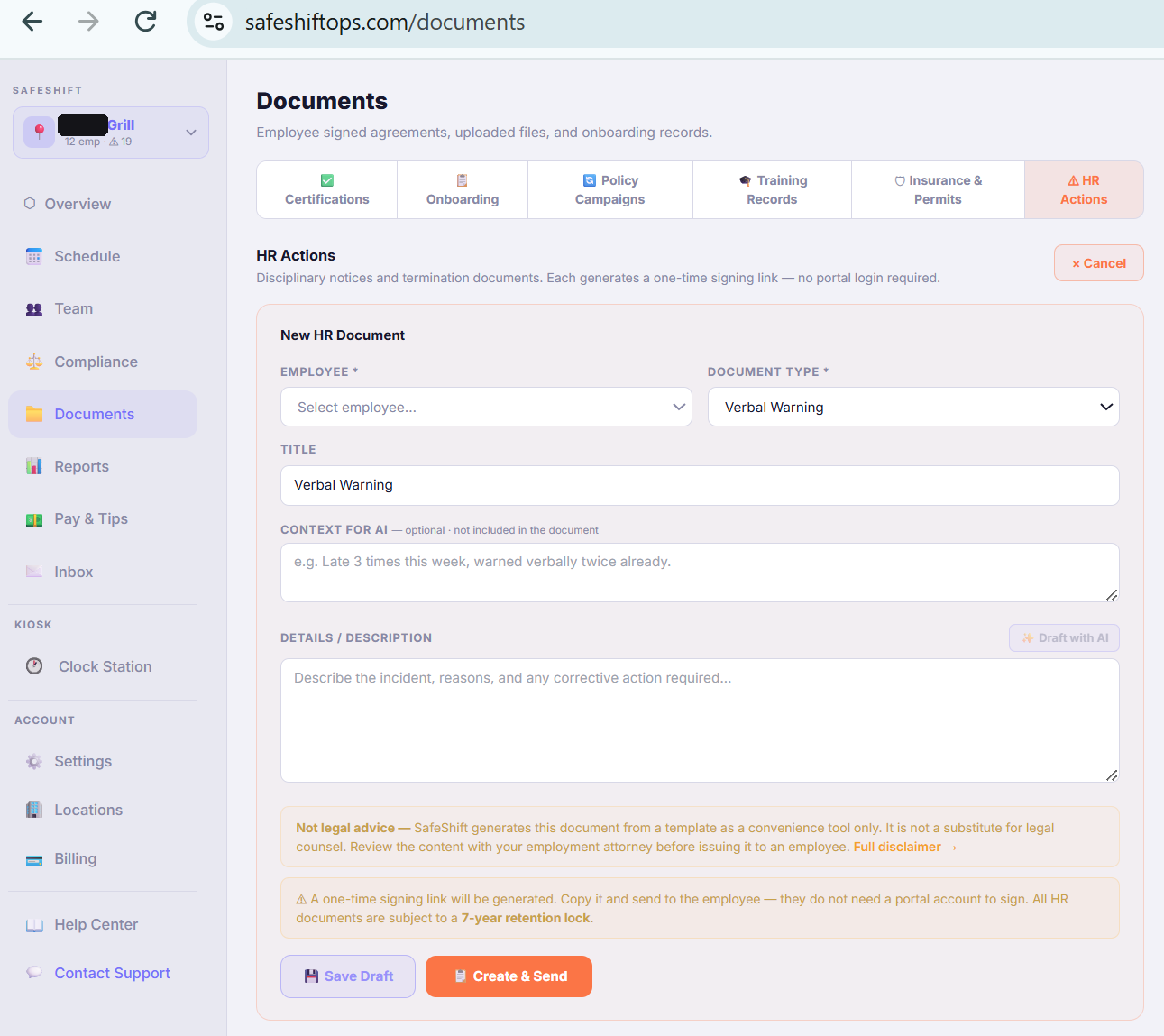Click the Title input field
This screenshot has width=1164, height=1036.
pyautogui.click(x=700, y=485)
